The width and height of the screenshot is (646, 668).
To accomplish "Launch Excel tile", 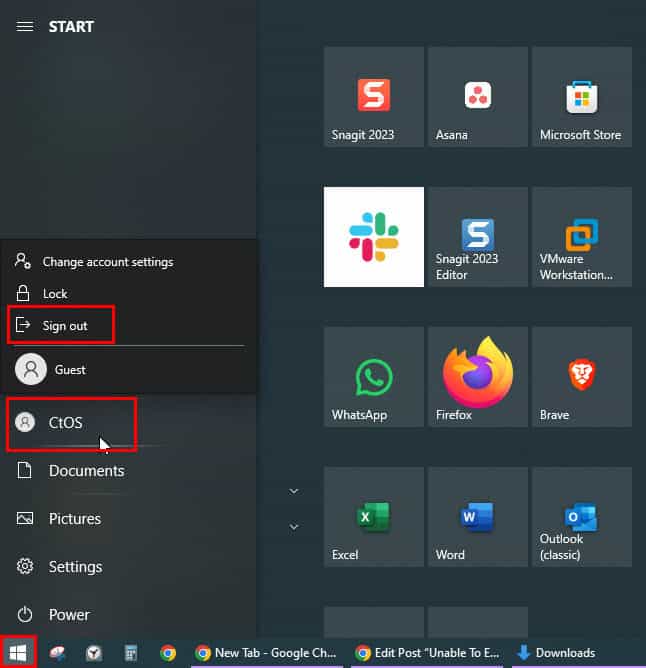I will click(374, 517).
